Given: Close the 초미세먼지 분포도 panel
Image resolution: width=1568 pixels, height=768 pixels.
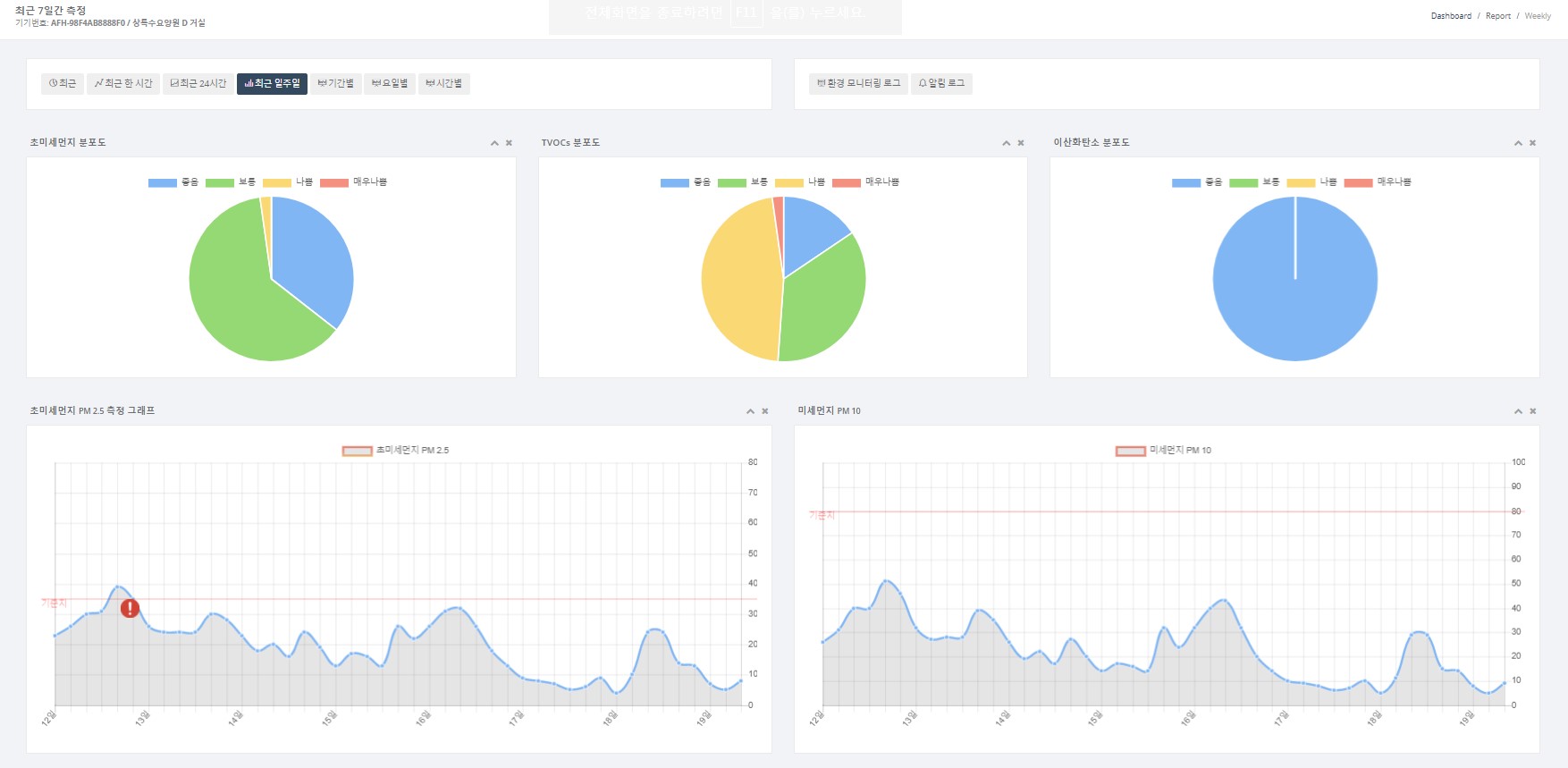Looking at the screenshot, I should [509, 143].
